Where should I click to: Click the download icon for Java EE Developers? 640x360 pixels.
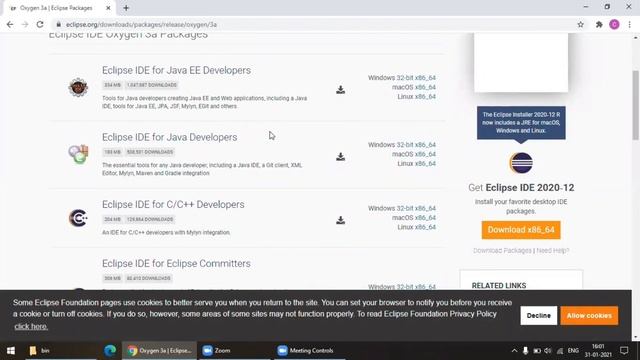[x=340, y=90]
